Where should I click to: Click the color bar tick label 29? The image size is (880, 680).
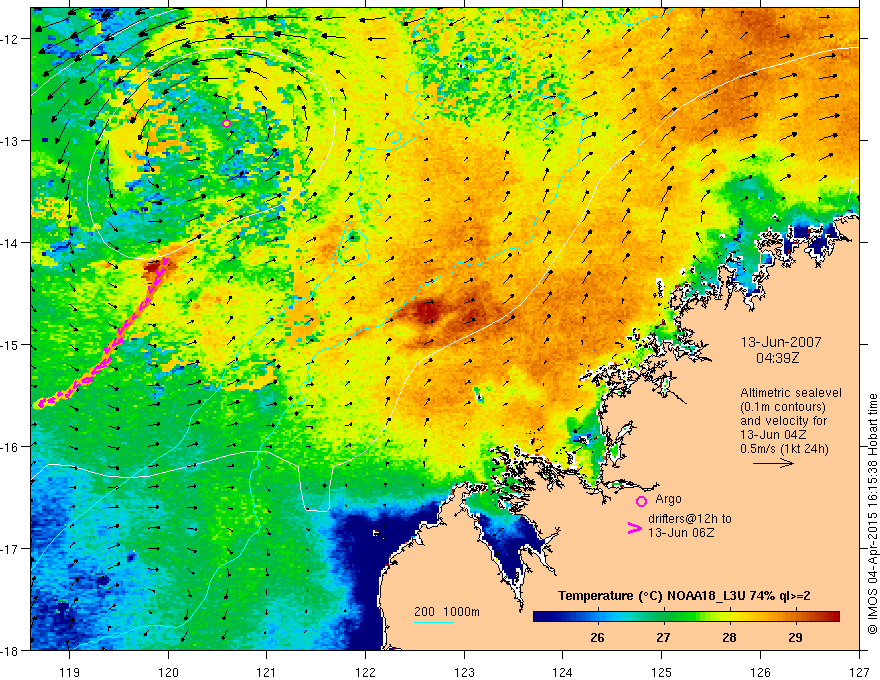tap(795, 638)
